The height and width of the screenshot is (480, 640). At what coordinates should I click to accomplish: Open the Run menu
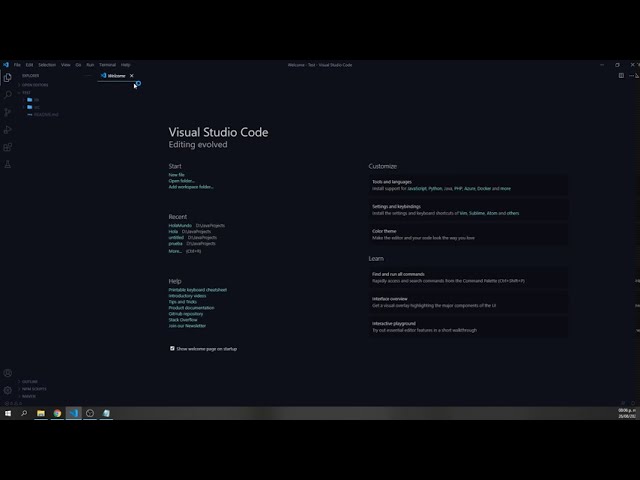pos(90,64)
